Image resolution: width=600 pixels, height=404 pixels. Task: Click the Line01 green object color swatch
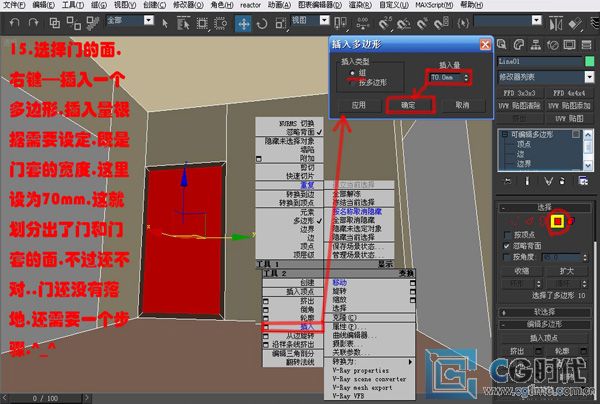click(590, 61)
